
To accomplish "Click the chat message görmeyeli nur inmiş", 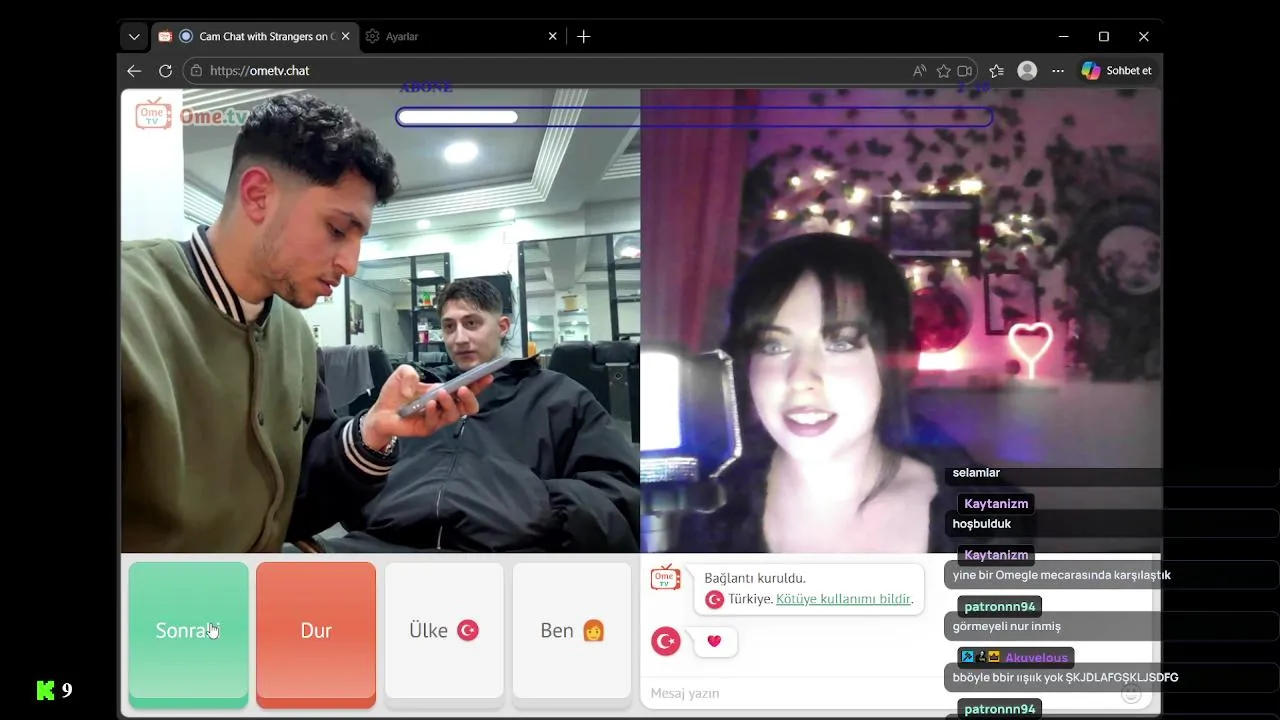I will (x=1007, y=627).
